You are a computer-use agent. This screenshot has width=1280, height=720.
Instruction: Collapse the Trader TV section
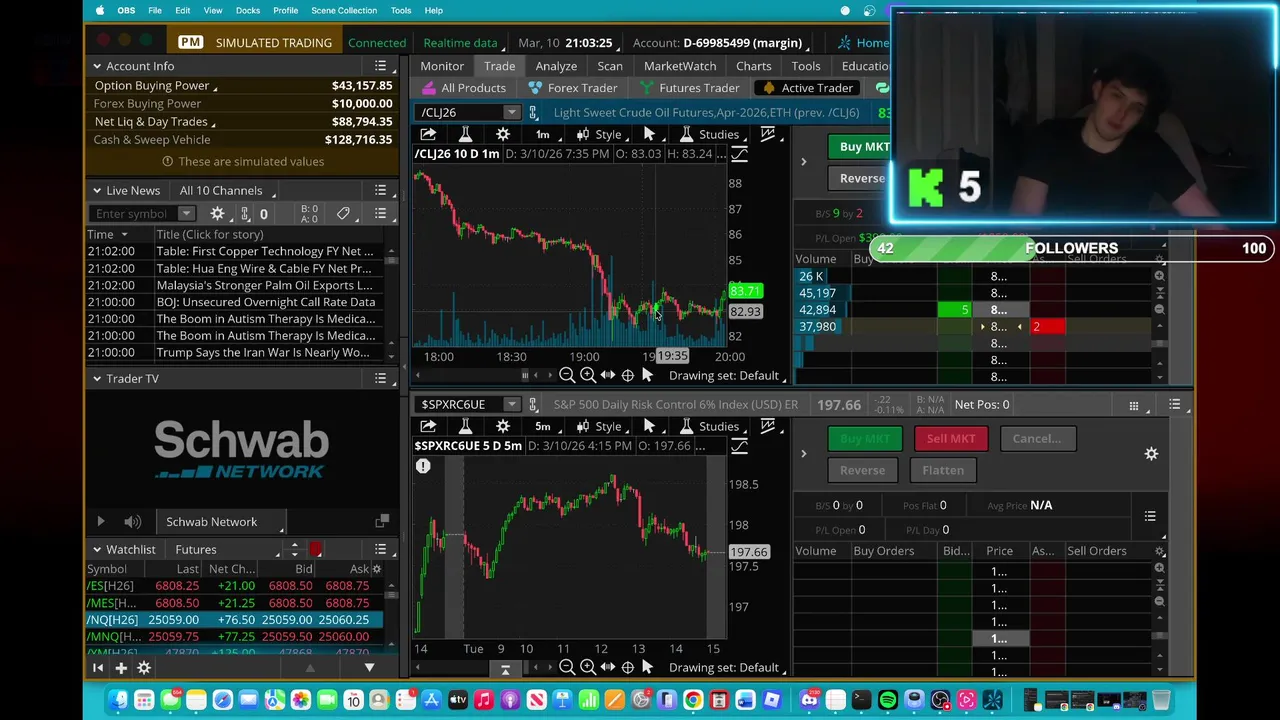[x=97, y=378]
